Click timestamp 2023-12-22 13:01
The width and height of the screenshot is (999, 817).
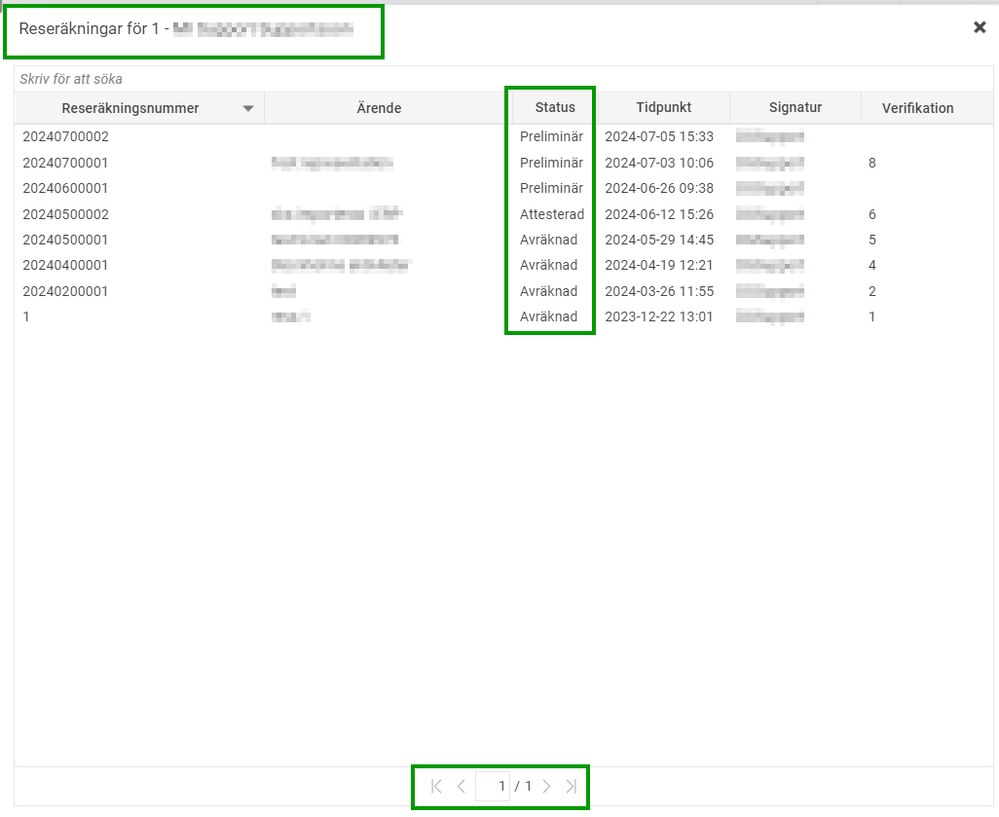click(x=659, y=317)
